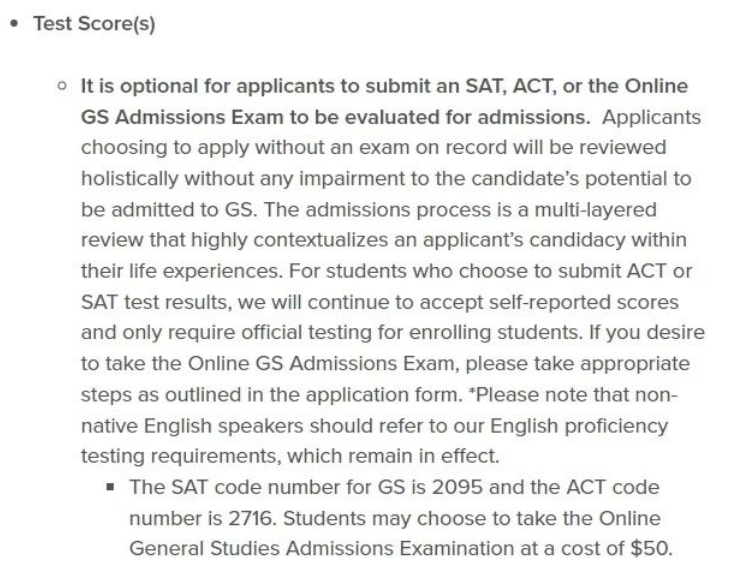730x571 pixels.
Task: Click the word 'holistically' in the paragraph
Action: coord(130,178)
